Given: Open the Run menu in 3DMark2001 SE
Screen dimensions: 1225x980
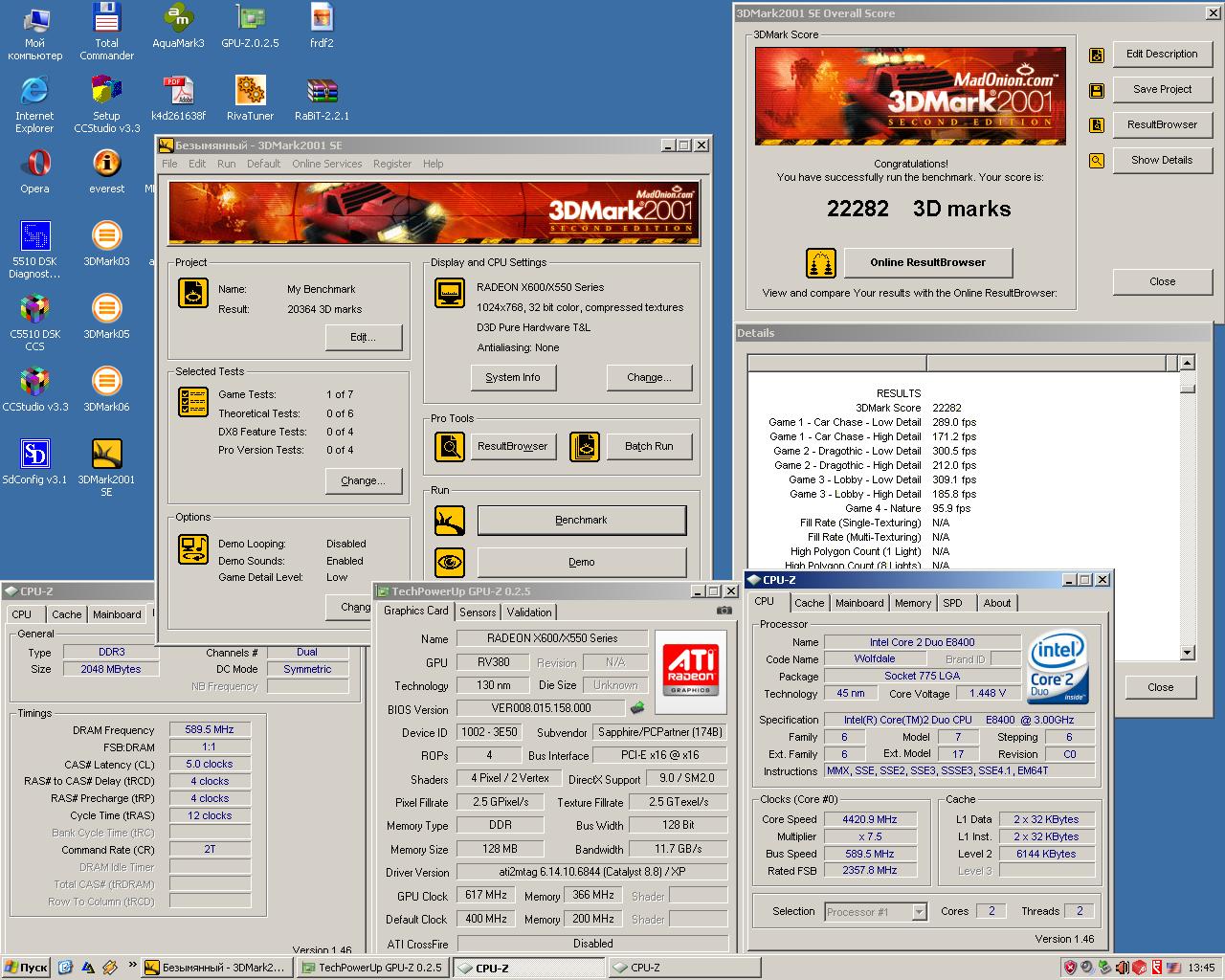Looking at the screenshot, I should (x=226, y=164).
